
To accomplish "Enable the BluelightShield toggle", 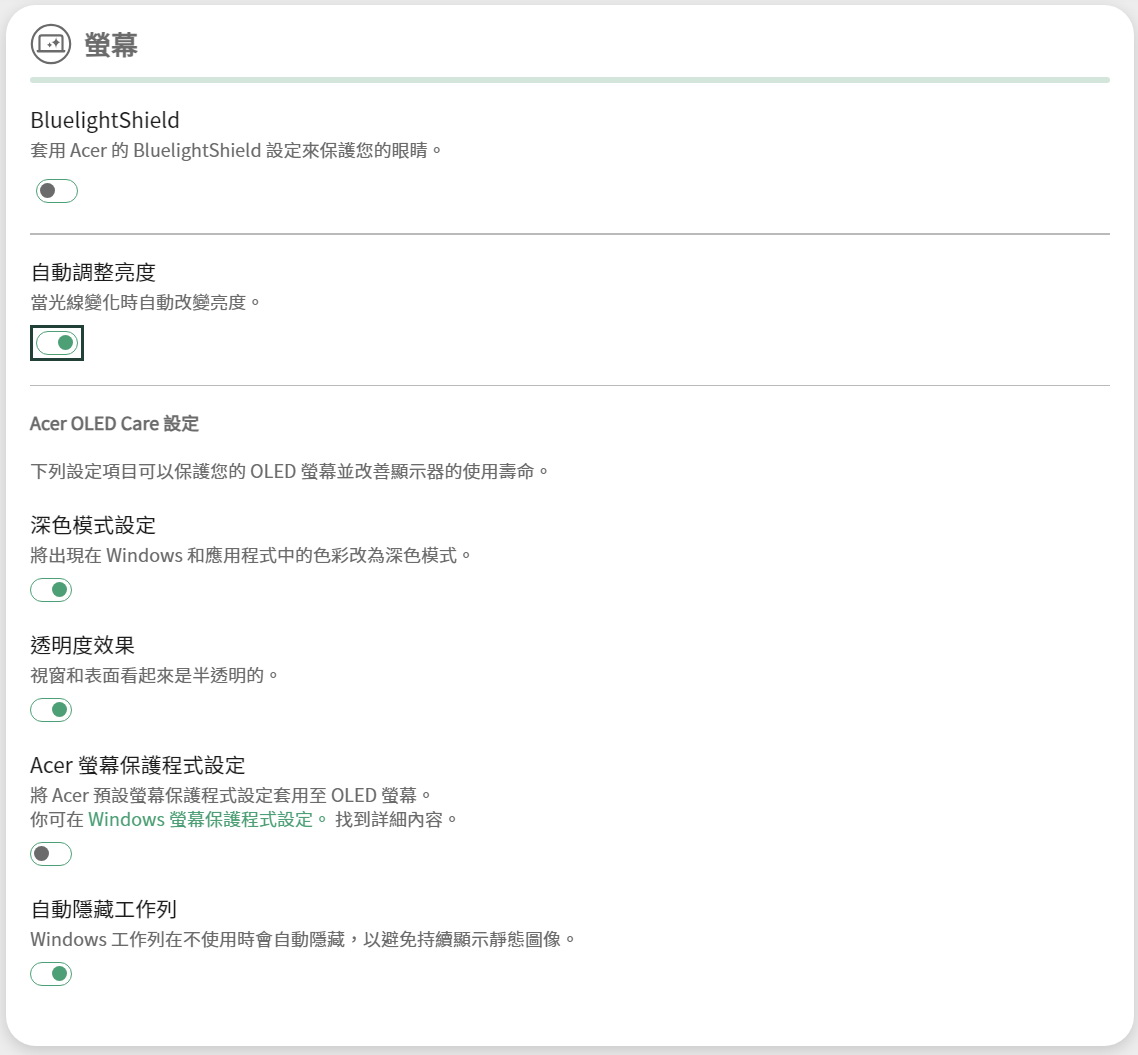I will coord(57,191).
